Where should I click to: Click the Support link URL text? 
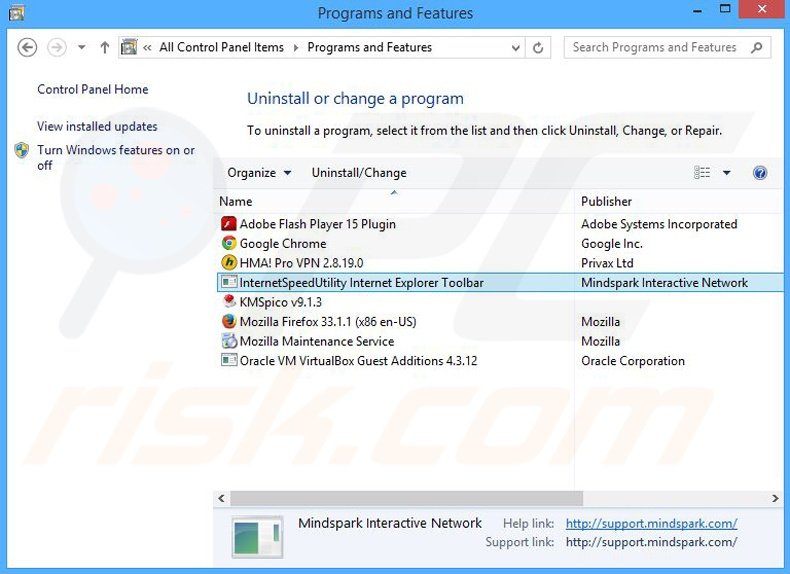(x=651, y=542)
